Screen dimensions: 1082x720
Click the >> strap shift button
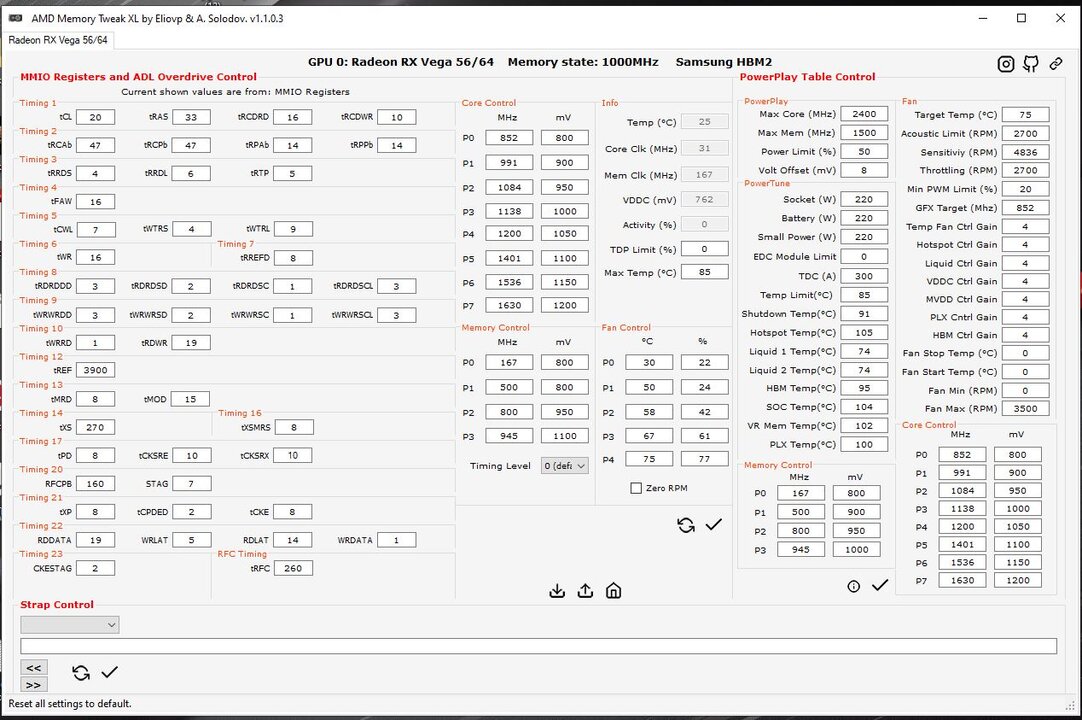34,685
